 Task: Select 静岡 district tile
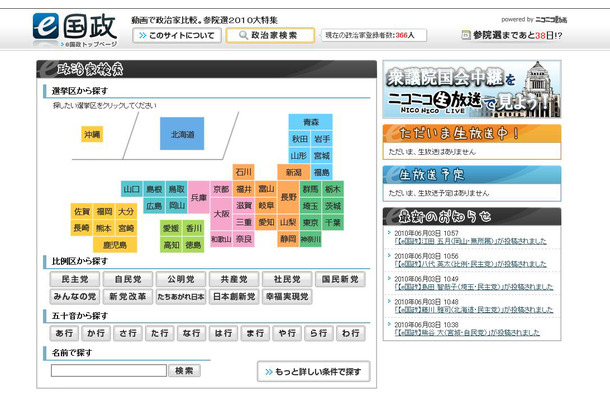[x=288, y=239]
